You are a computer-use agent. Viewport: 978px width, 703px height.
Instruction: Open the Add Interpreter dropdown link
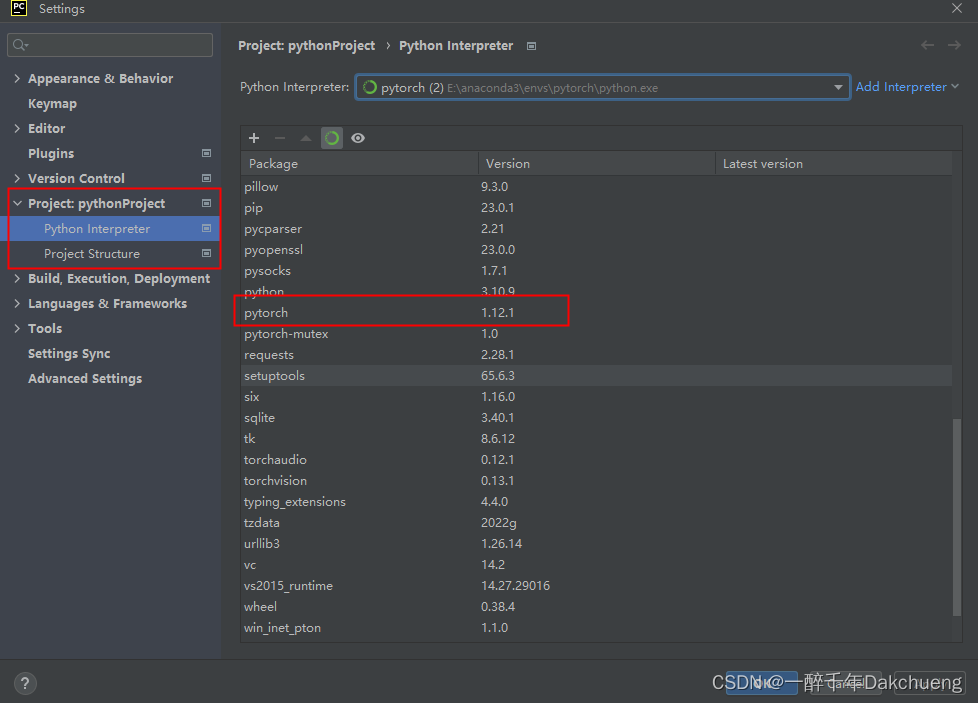pos(907,87)
